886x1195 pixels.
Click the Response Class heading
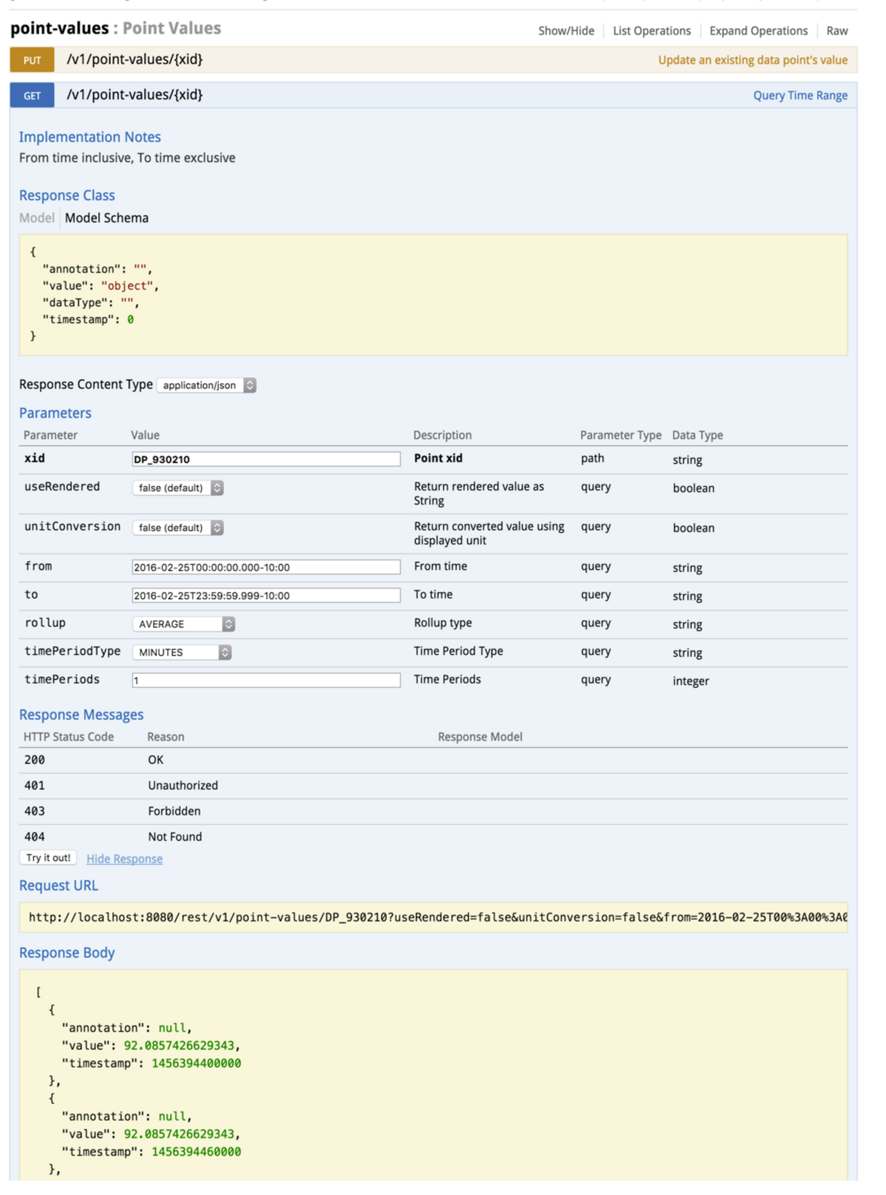67,196
